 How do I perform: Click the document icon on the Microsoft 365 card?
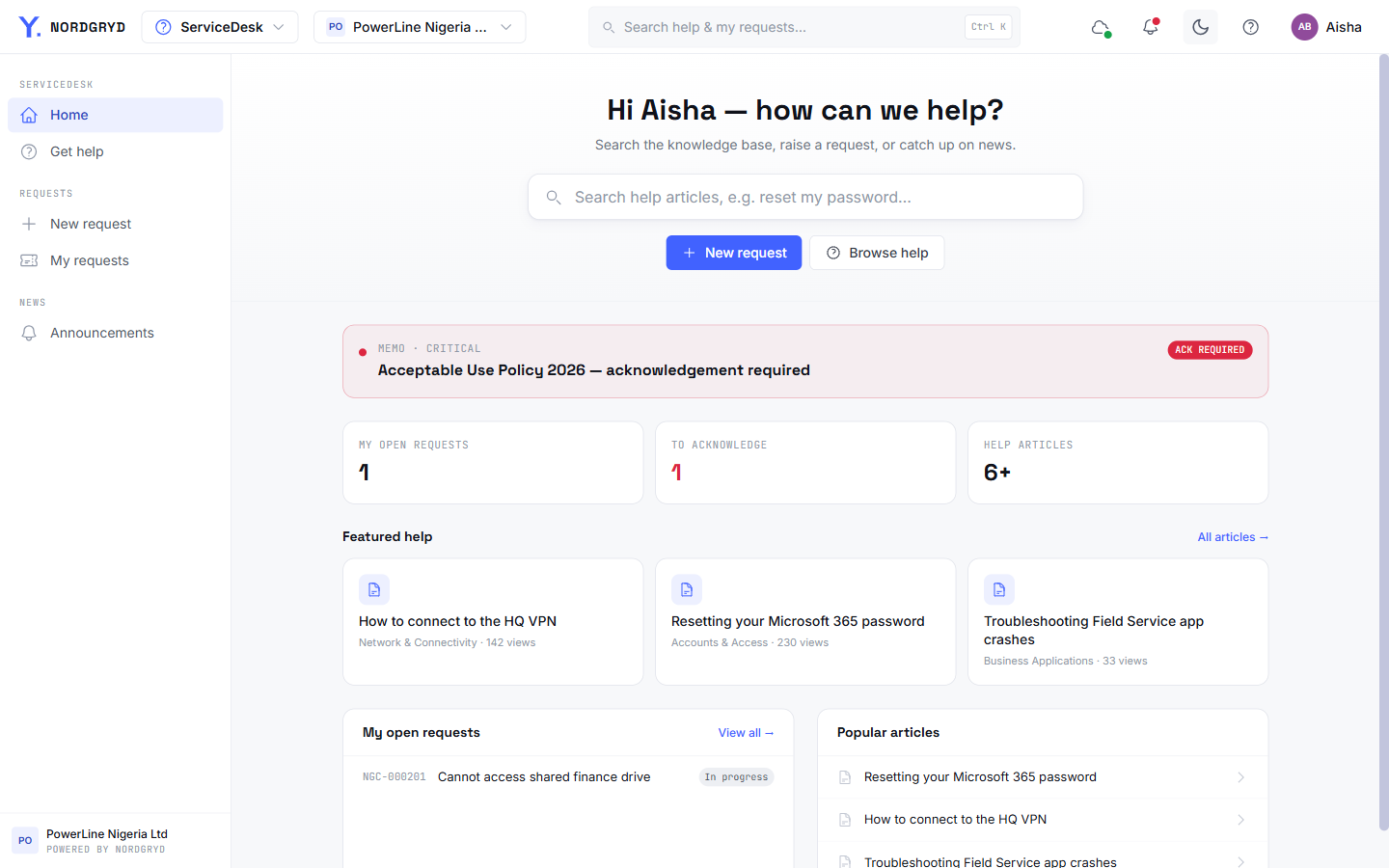(x=687, y=589)
